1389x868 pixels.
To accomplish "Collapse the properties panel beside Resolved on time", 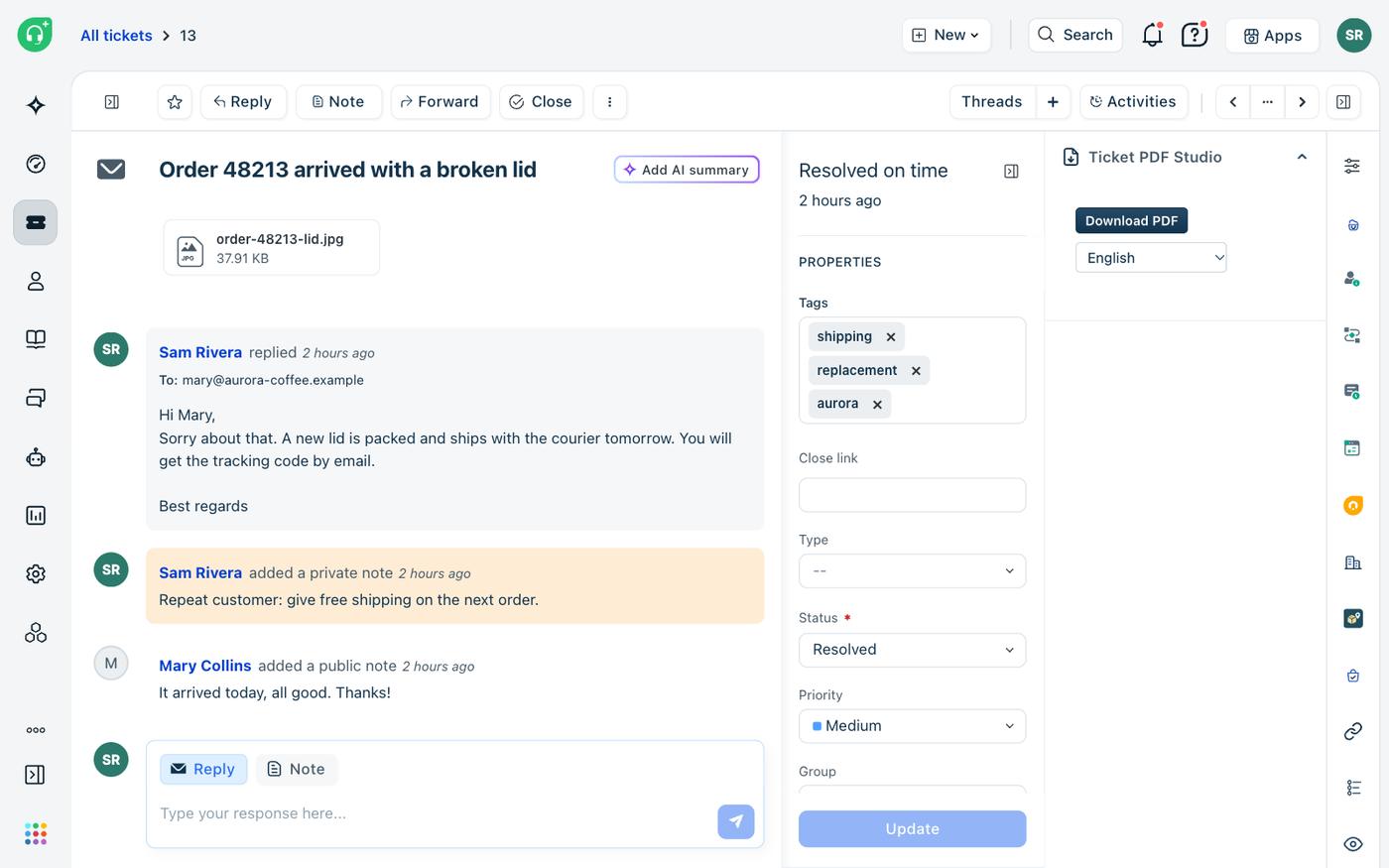I will coord(1011,172).
